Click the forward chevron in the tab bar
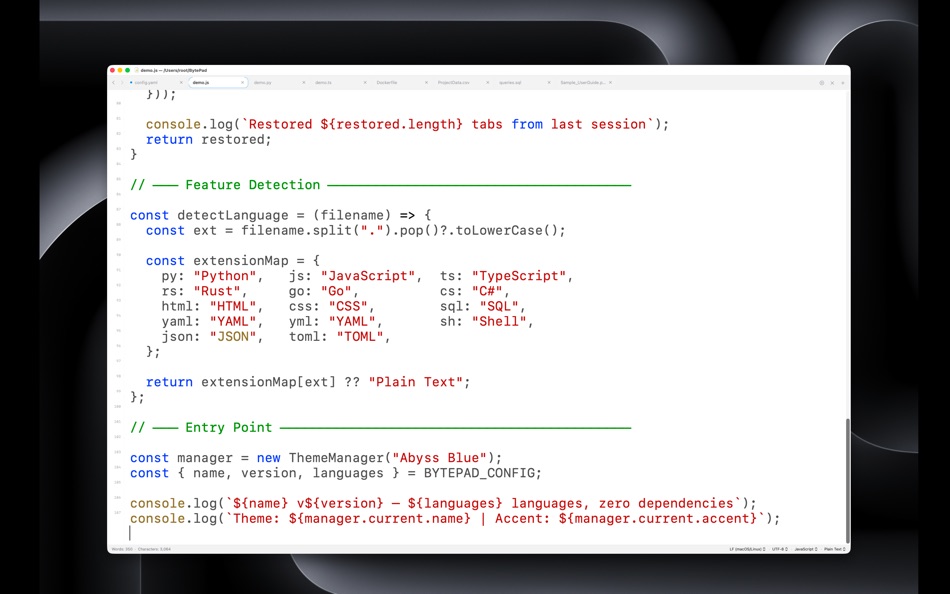This screenshot has width=950, height=594. [x=120, y=82]
